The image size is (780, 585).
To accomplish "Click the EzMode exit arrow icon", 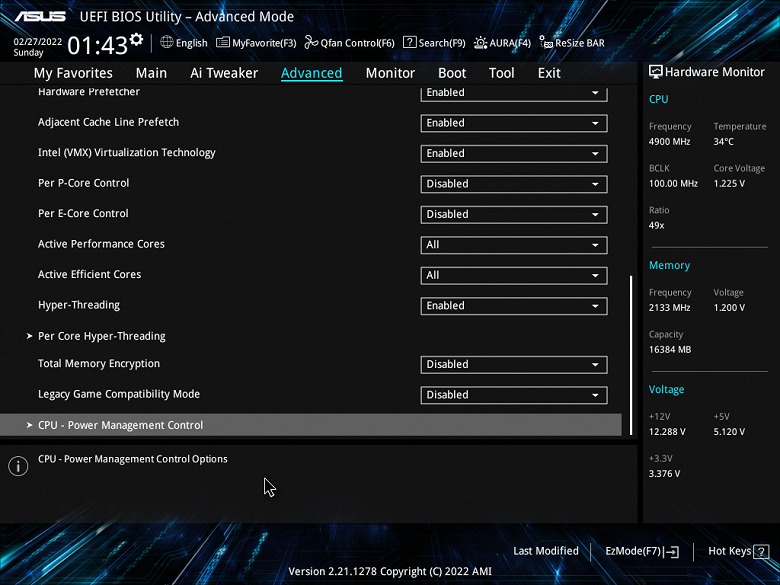I will [x=671, y=551].
